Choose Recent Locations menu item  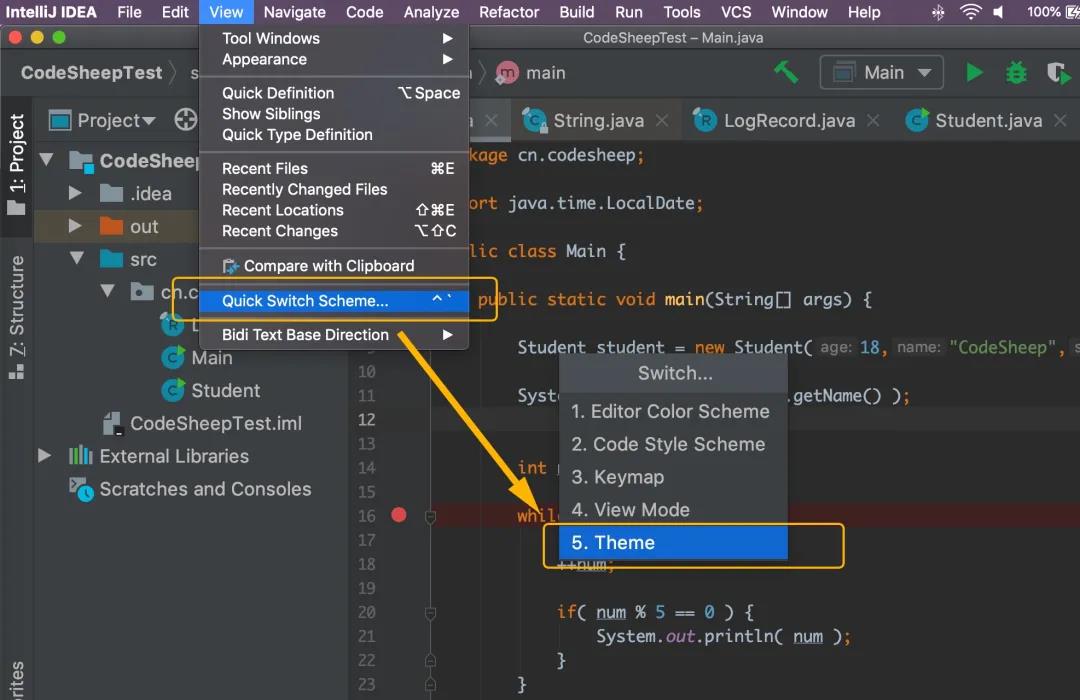[x=334, y=210]
